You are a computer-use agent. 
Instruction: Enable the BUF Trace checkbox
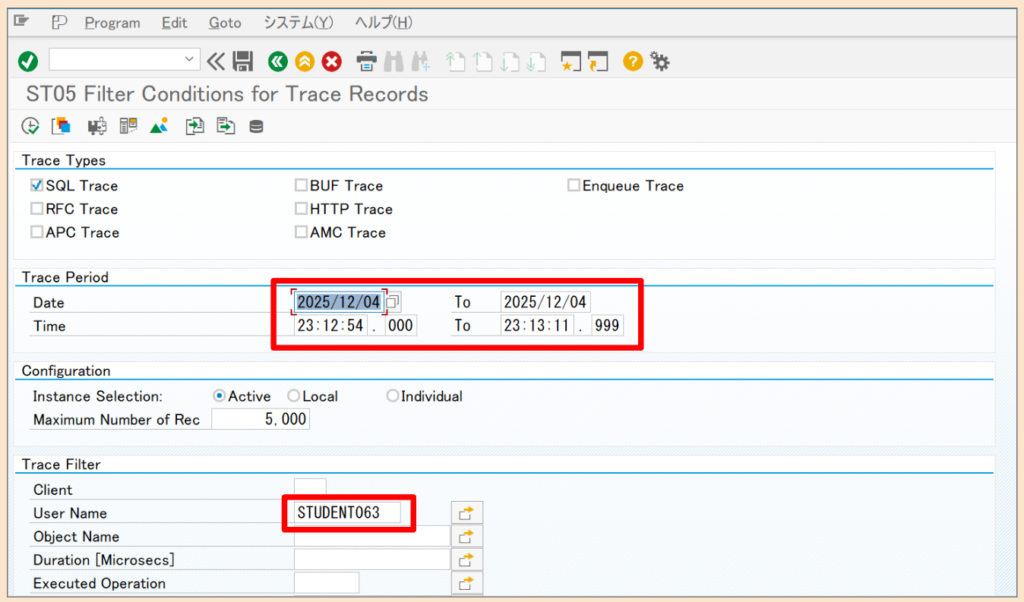301,185
